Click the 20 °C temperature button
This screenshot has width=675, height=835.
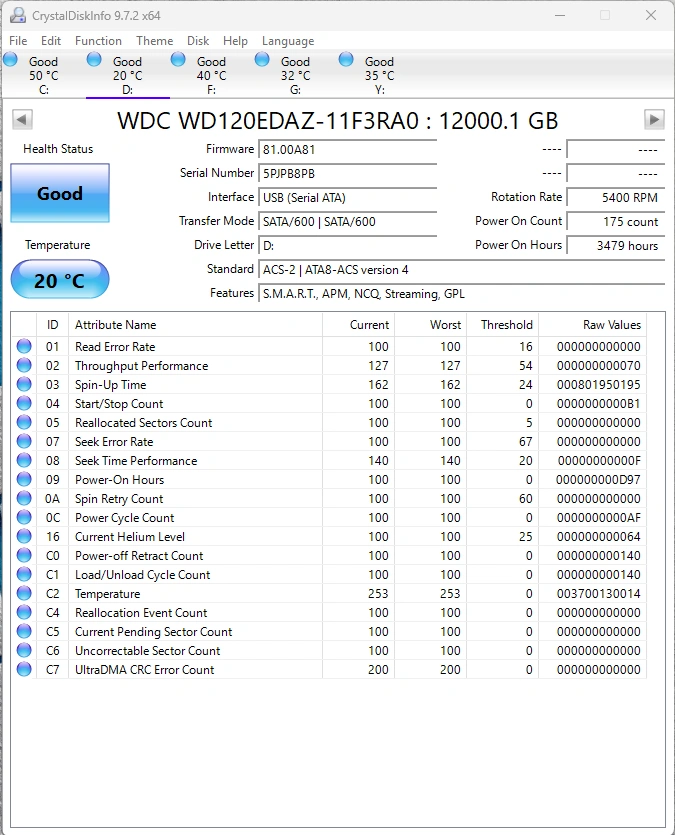(x=60, y=280)
